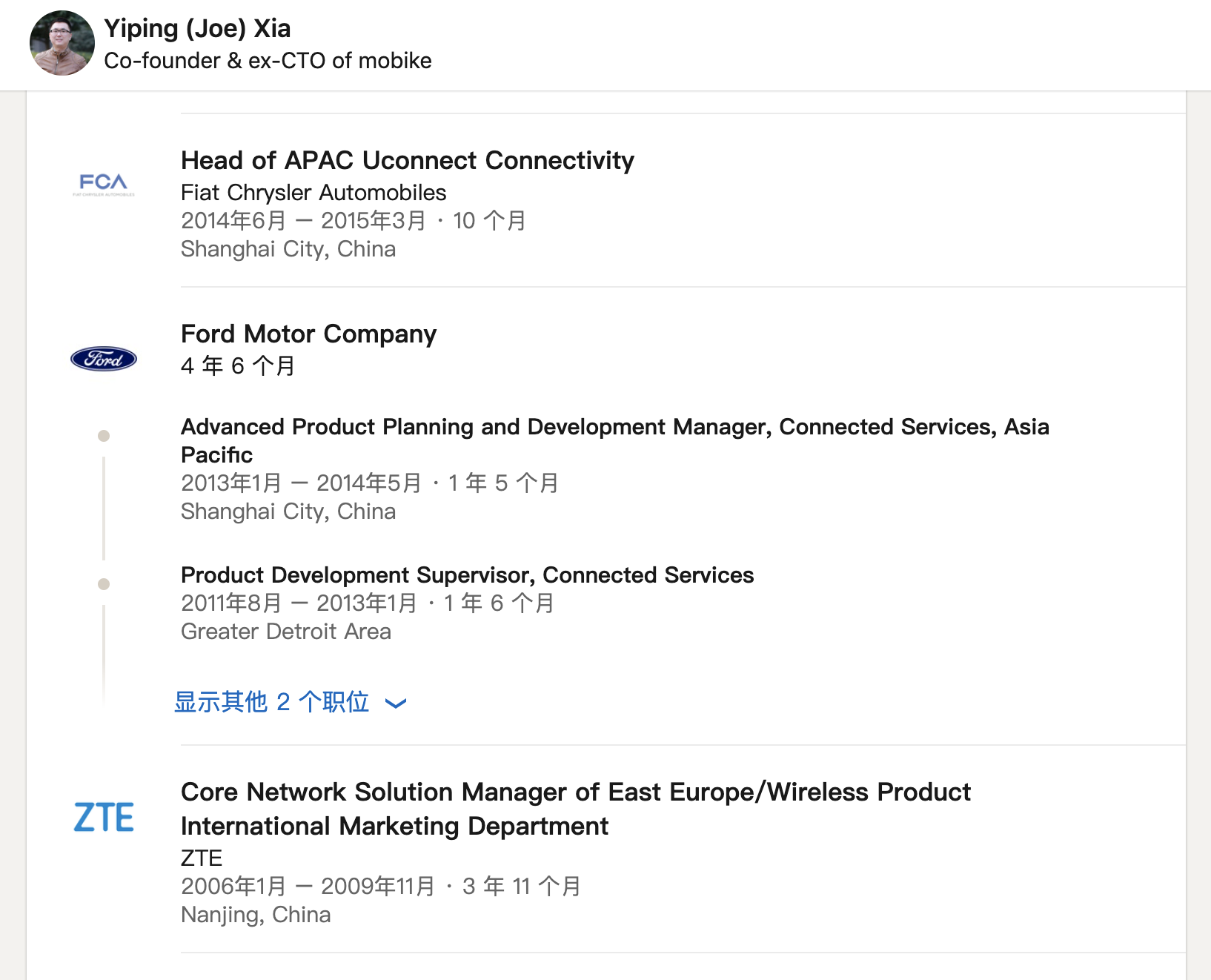Click the headline "Co-founder & ex-CTO of mobike"

point(268,61)
